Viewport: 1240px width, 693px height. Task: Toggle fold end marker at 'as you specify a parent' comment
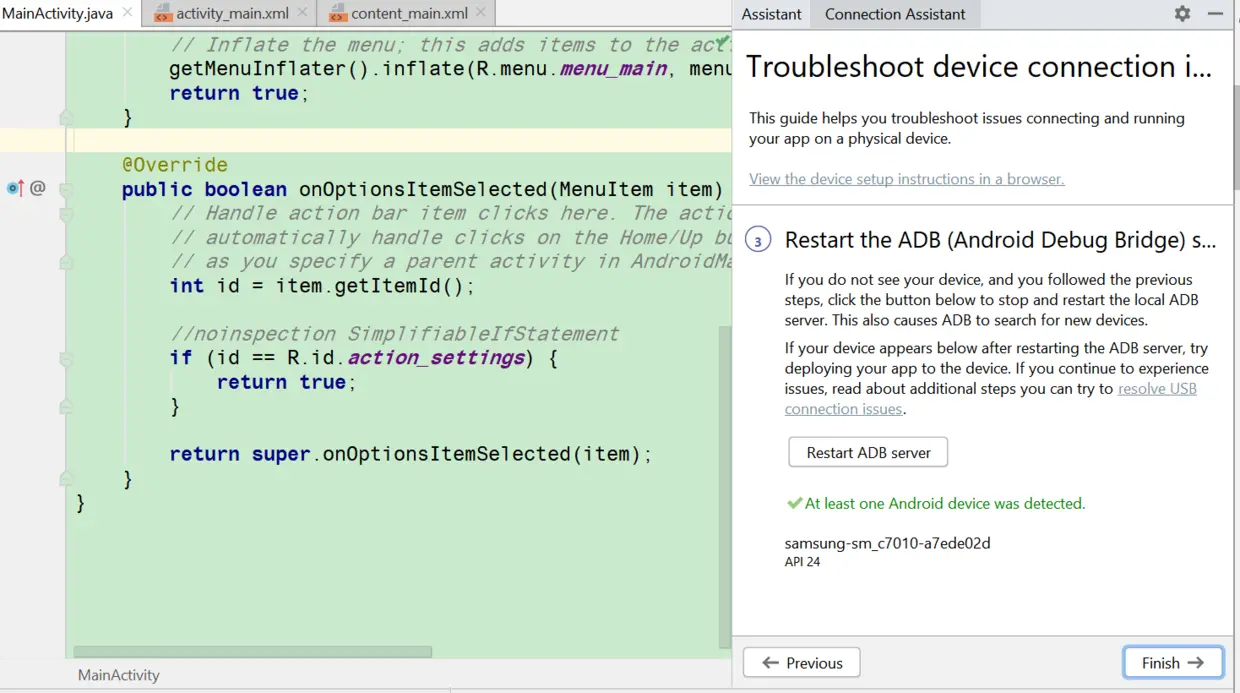click(66, 262)
